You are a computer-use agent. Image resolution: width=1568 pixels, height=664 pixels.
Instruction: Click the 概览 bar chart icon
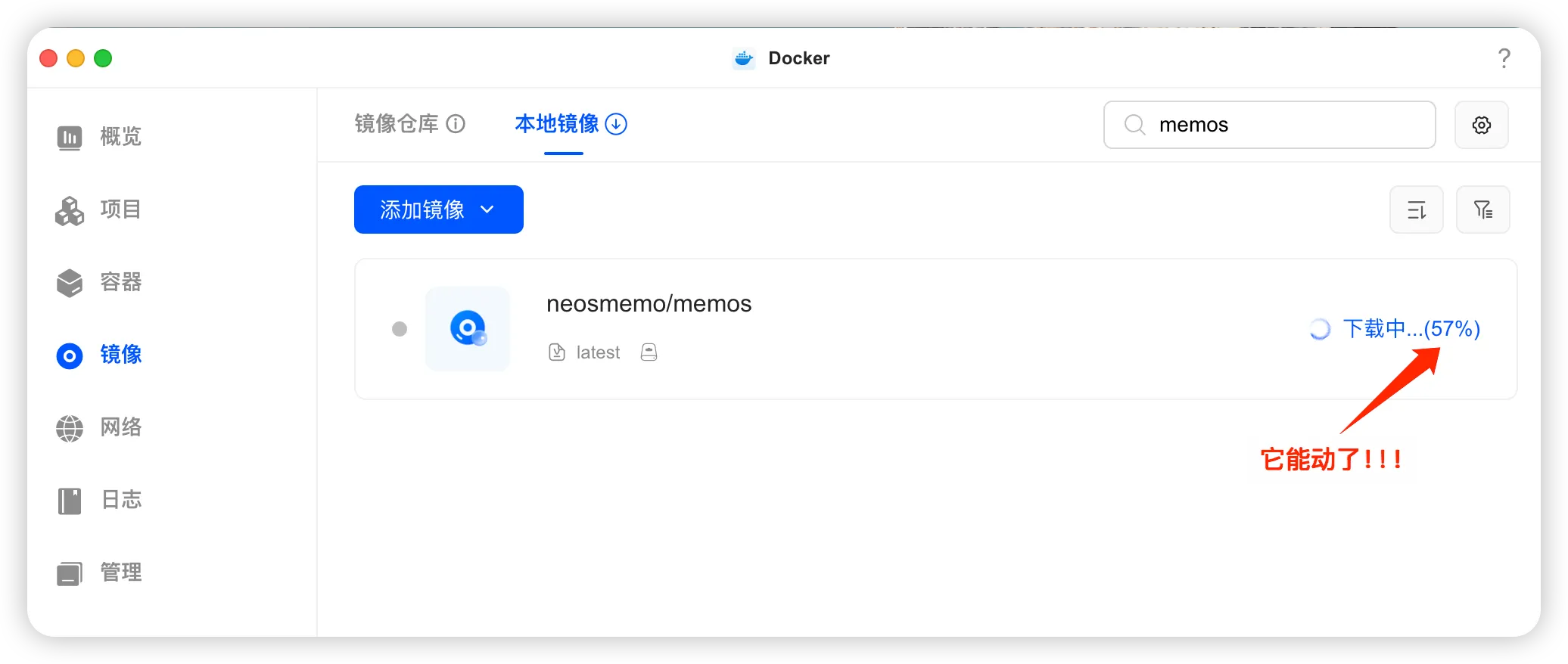tap(70, 138)
